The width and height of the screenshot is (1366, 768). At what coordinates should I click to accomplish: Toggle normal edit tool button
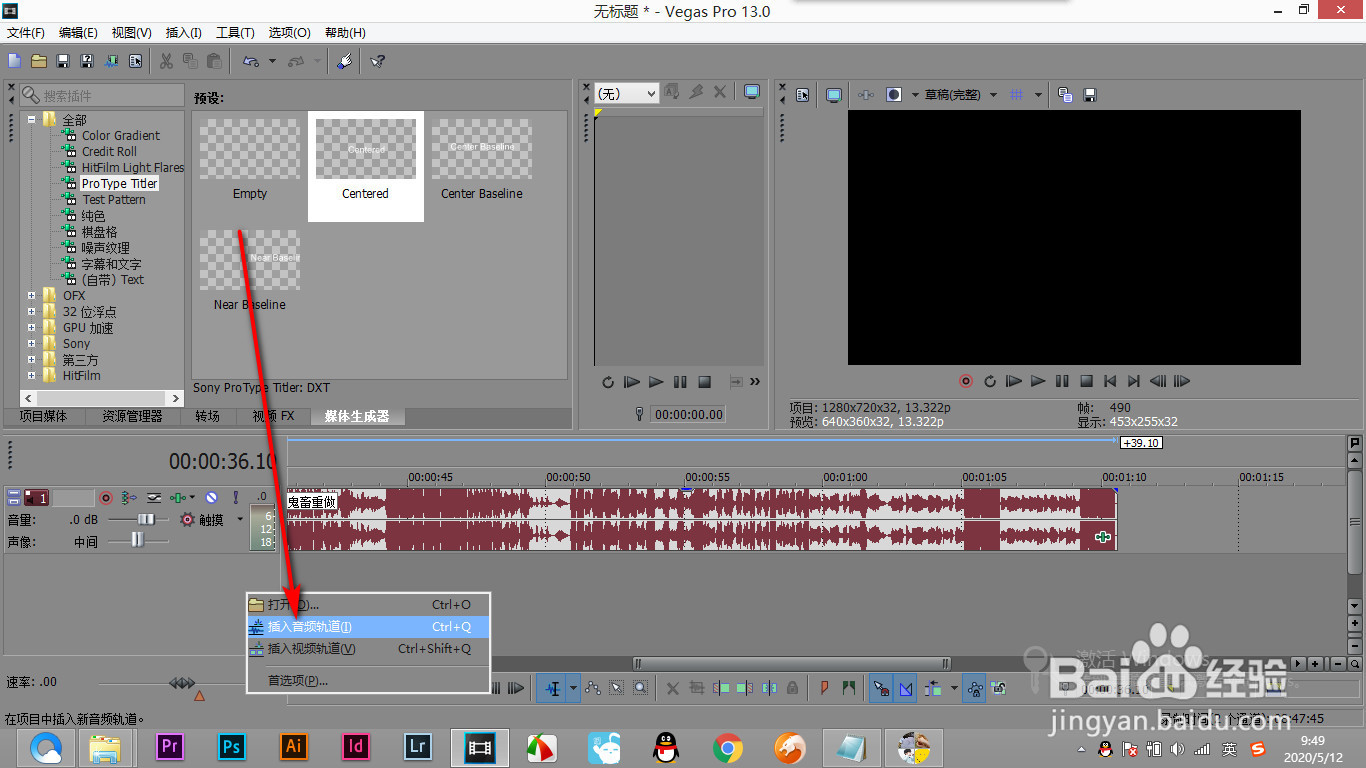pyautogui.click(x=554, y=688)
